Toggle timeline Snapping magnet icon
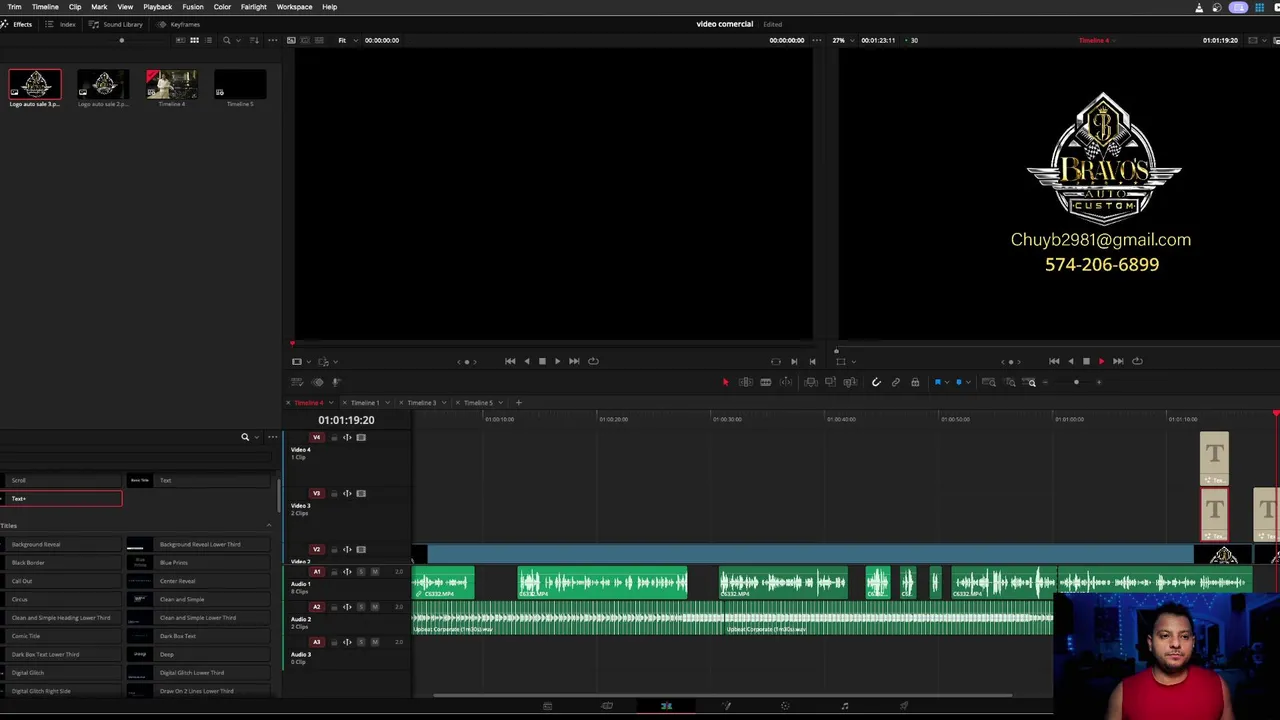The height and width of the screenshot is (720, 1280). pos(876,382)
